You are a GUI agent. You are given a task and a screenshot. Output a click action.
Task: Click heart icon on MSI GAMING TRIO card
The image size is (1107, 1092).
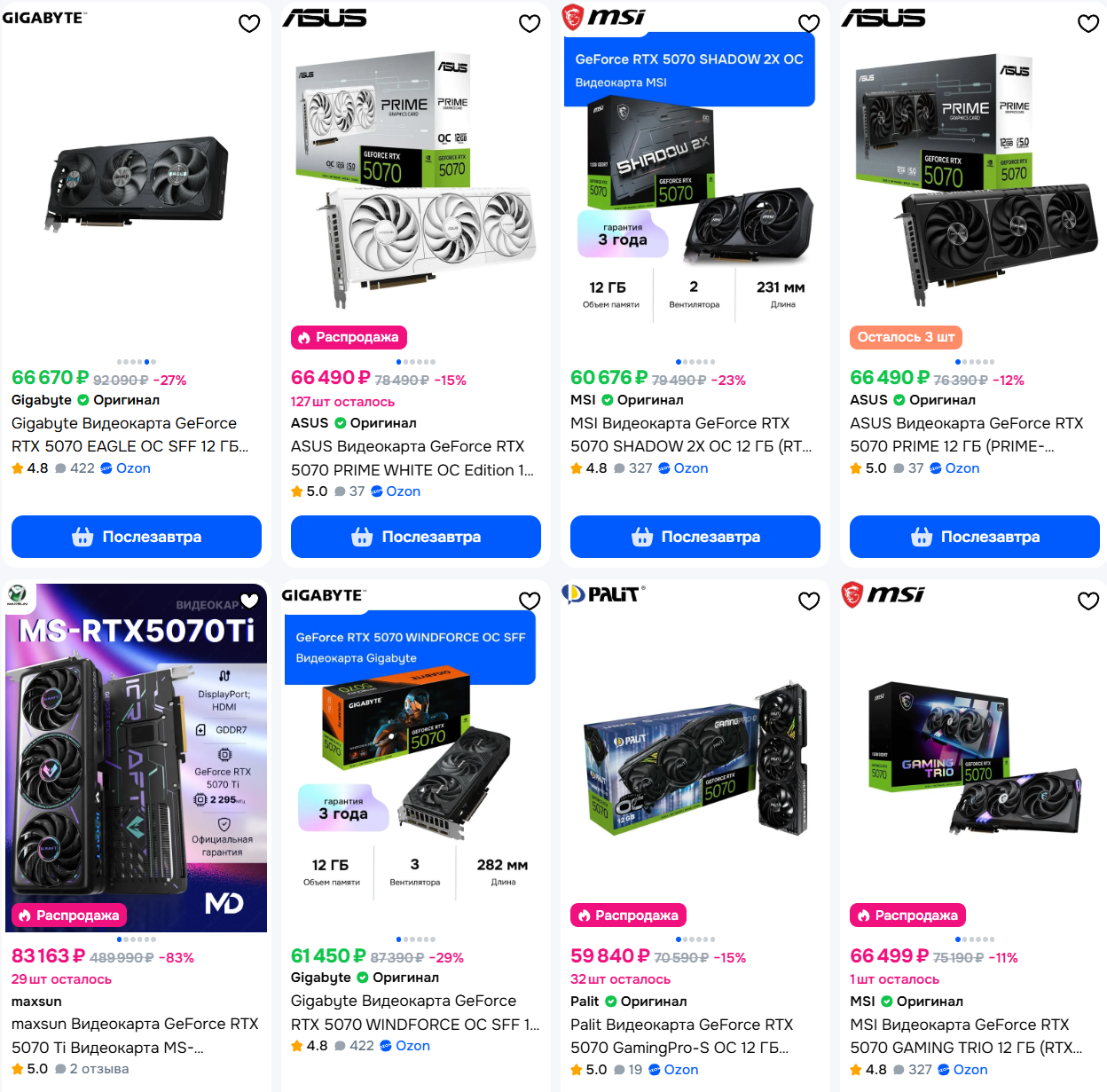tap(1088, 601)
